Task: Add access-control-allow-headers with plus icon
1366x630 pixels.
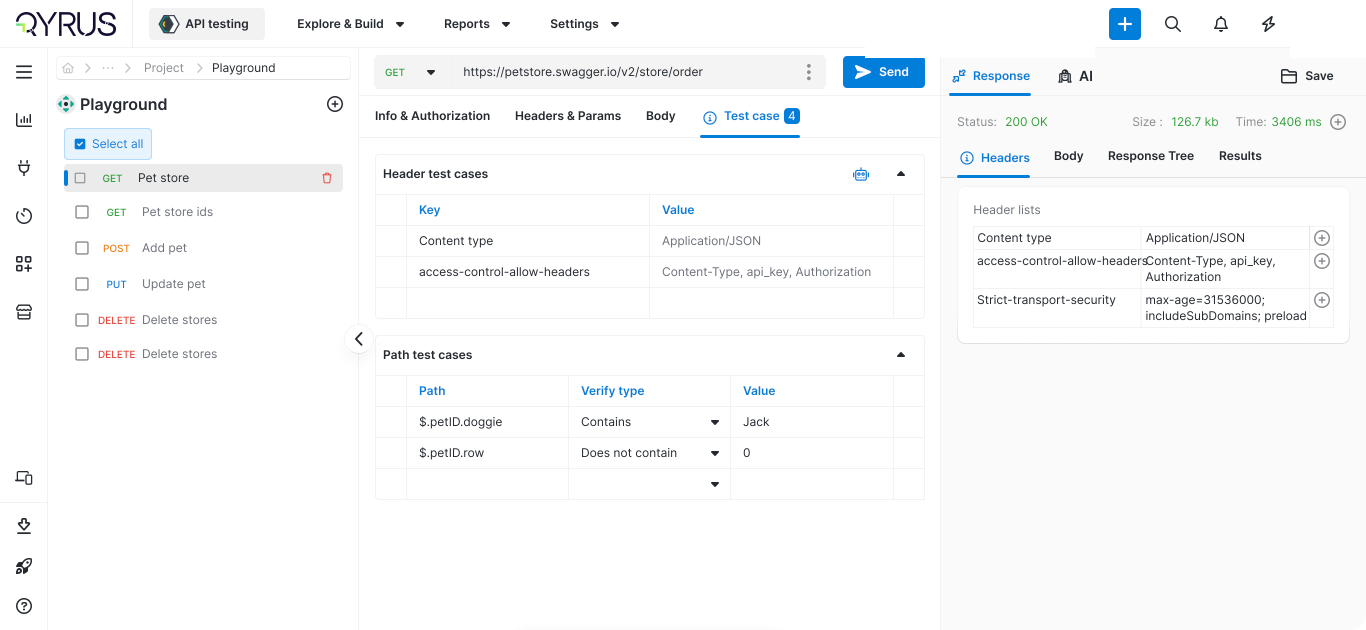Action: 1321,261
